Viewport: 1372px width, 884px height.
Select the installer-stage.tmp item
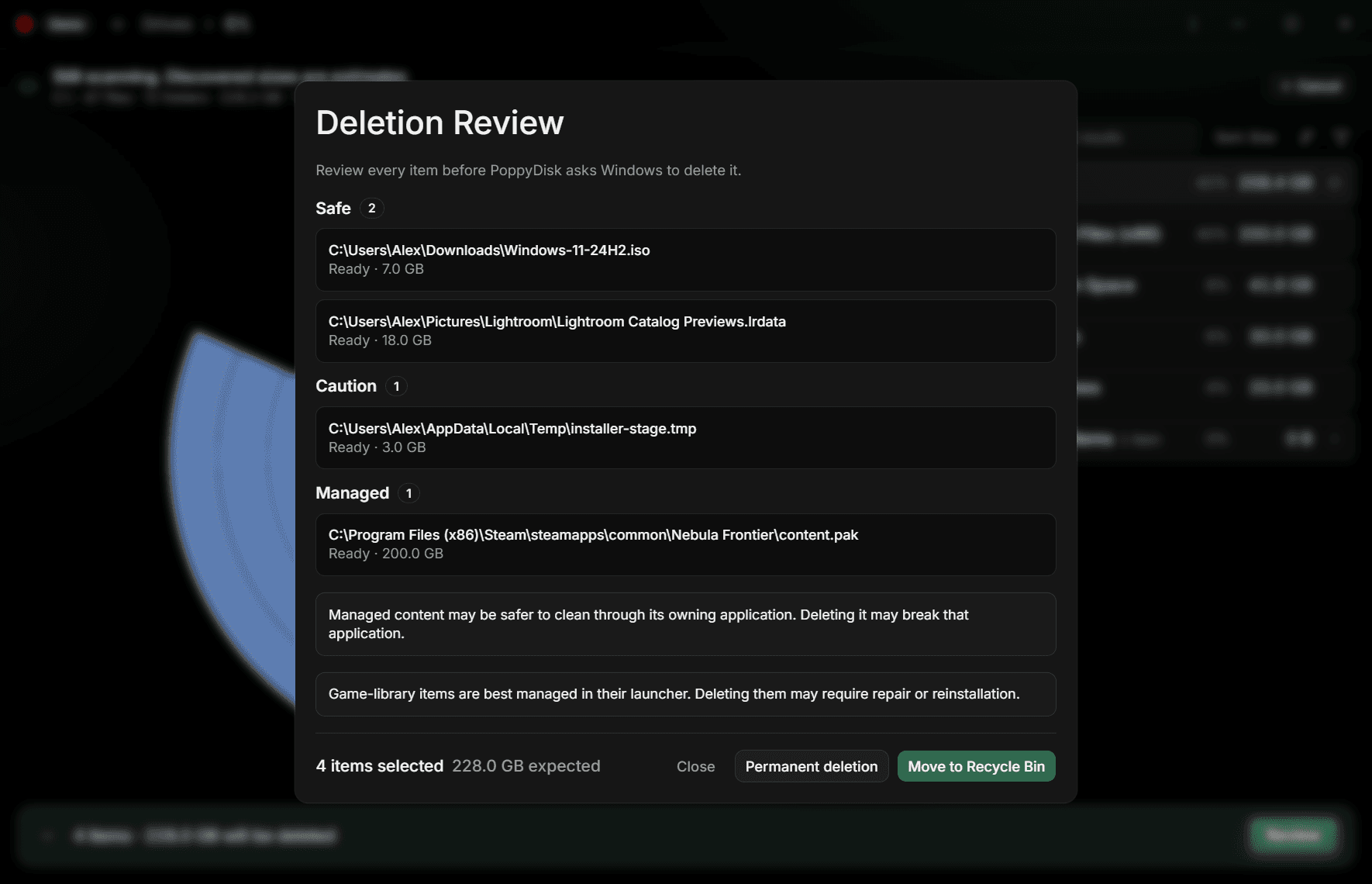685,437
